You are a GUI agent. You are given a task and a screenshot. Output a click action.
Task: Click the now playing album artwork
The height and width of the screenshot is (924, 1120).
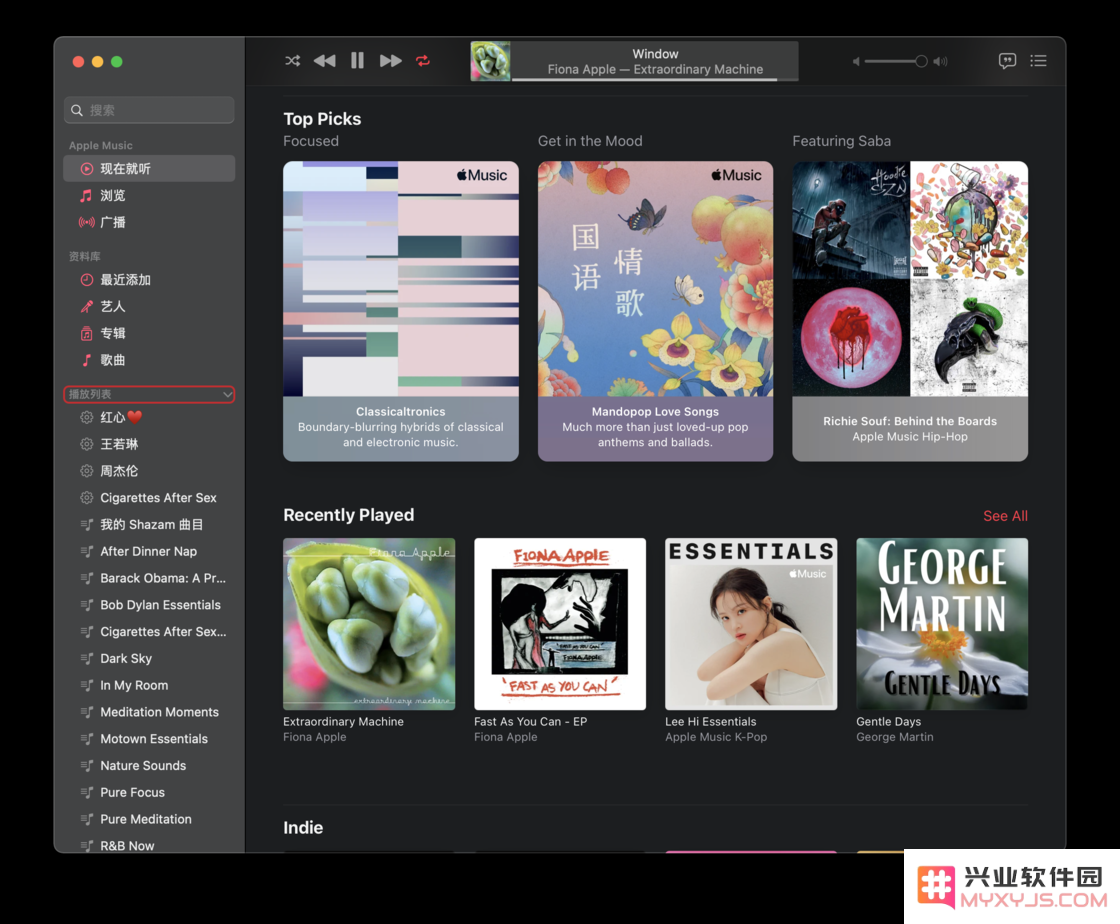pyautogui.click(x=490, y=61)
